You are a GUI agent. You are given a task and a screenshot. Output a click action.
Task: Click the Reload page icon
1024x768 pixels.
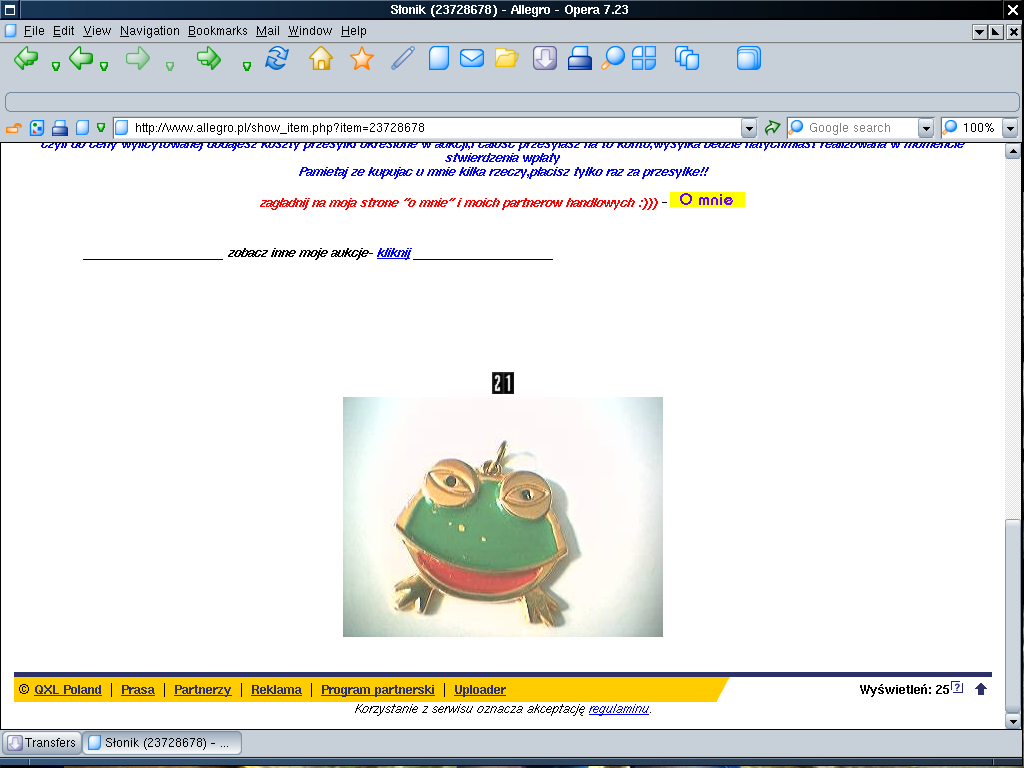click(276, 59)
